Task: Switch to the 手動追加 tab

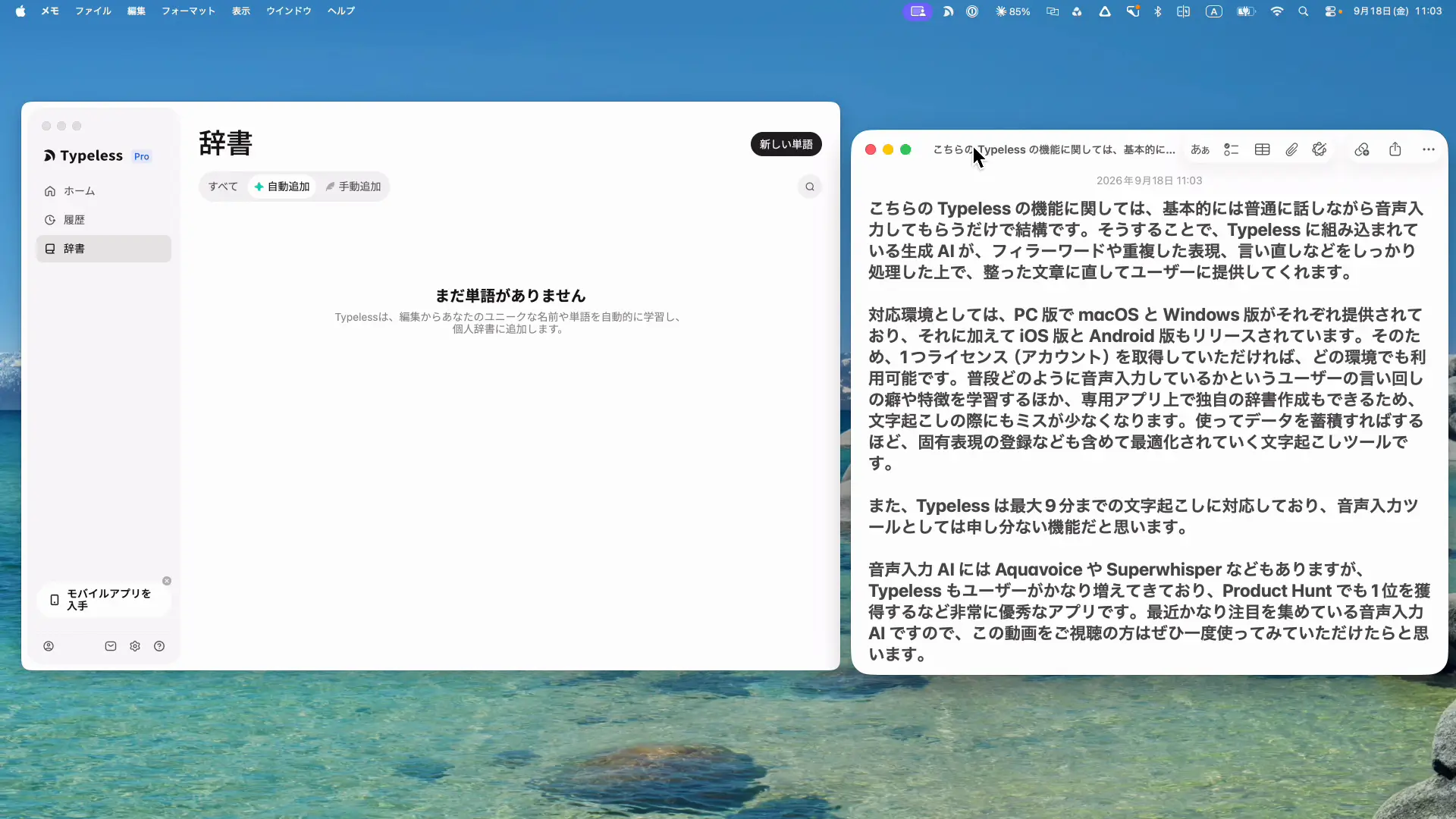Action: [353, 187]
